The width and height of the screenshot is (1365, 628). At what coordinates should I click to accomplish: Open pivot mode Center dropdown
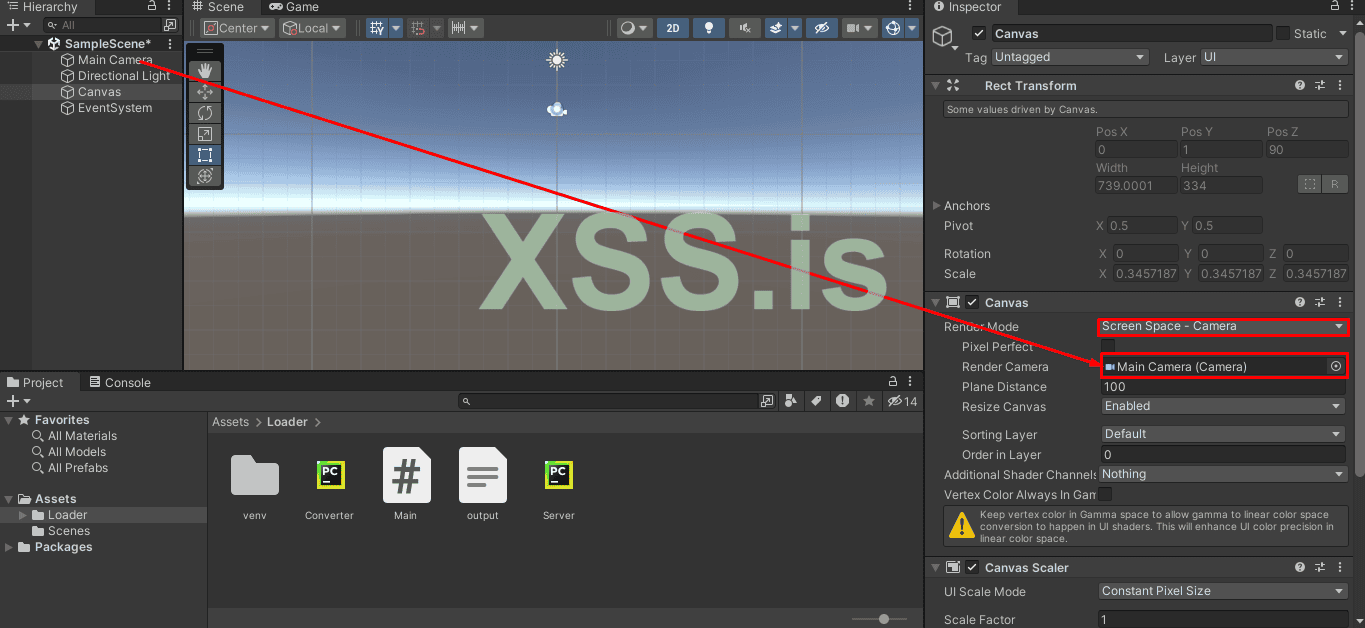point(236,28)
